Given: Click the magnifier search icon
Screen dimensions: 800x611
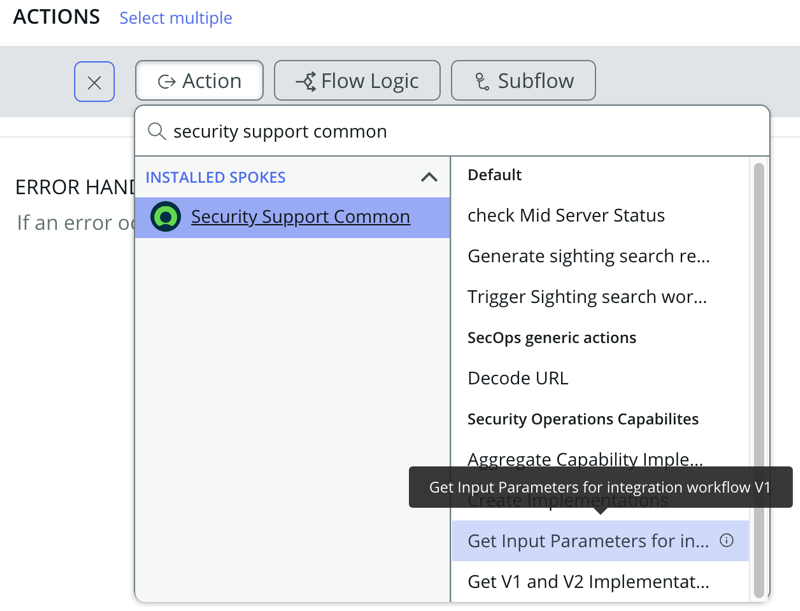Looking at the screenshot, I should coord(157,131).
